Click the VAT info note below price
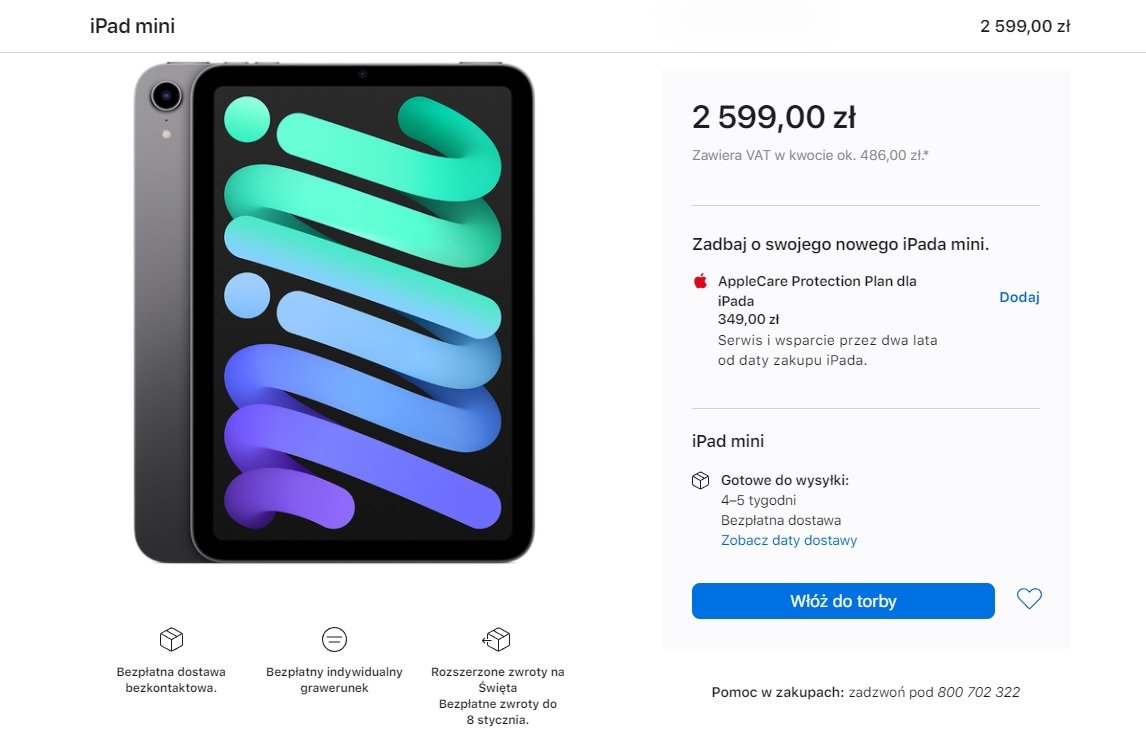 (810, 155)
